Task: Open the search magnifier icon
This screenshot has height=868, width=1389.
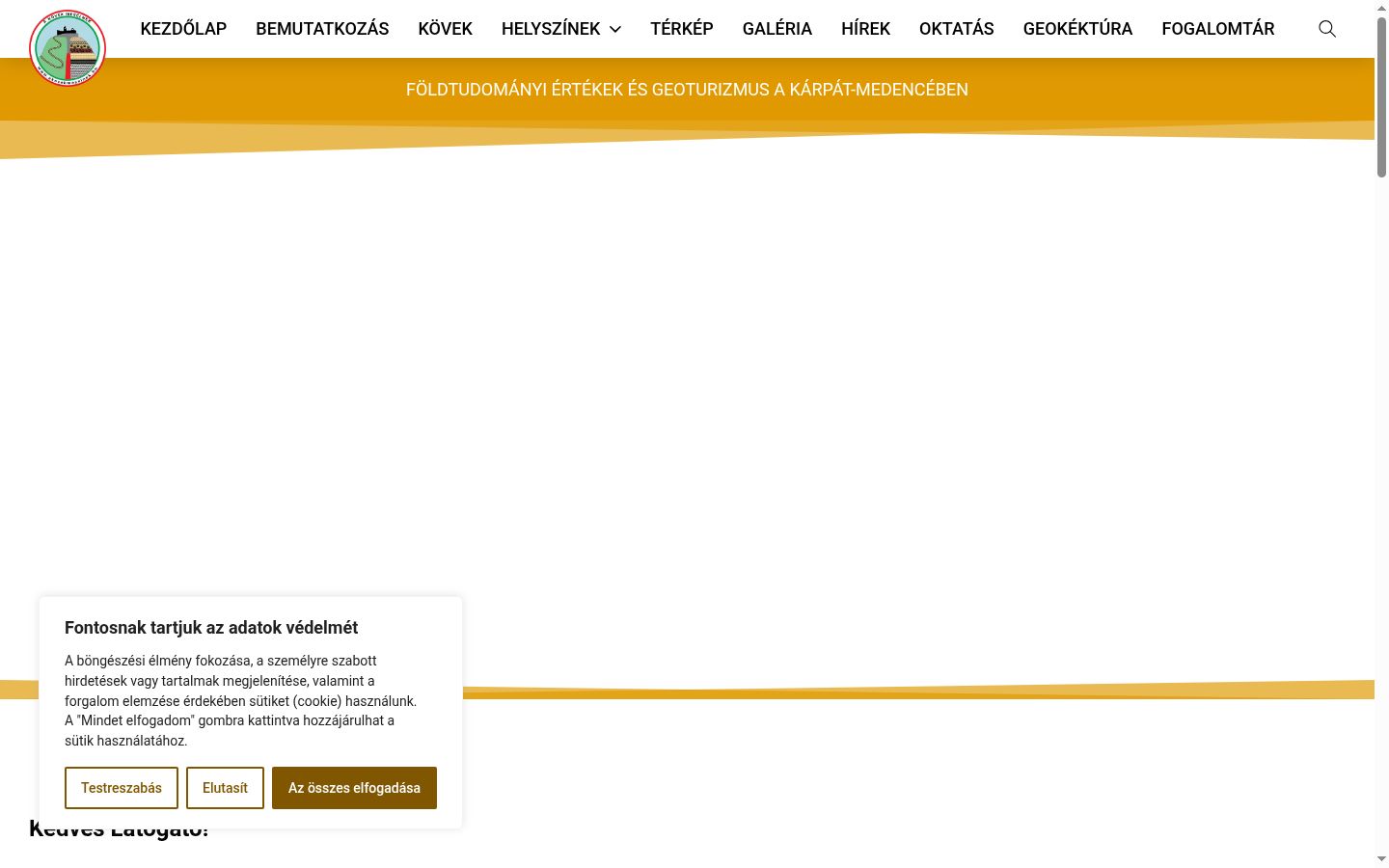Action: [x=1327, y=29]
